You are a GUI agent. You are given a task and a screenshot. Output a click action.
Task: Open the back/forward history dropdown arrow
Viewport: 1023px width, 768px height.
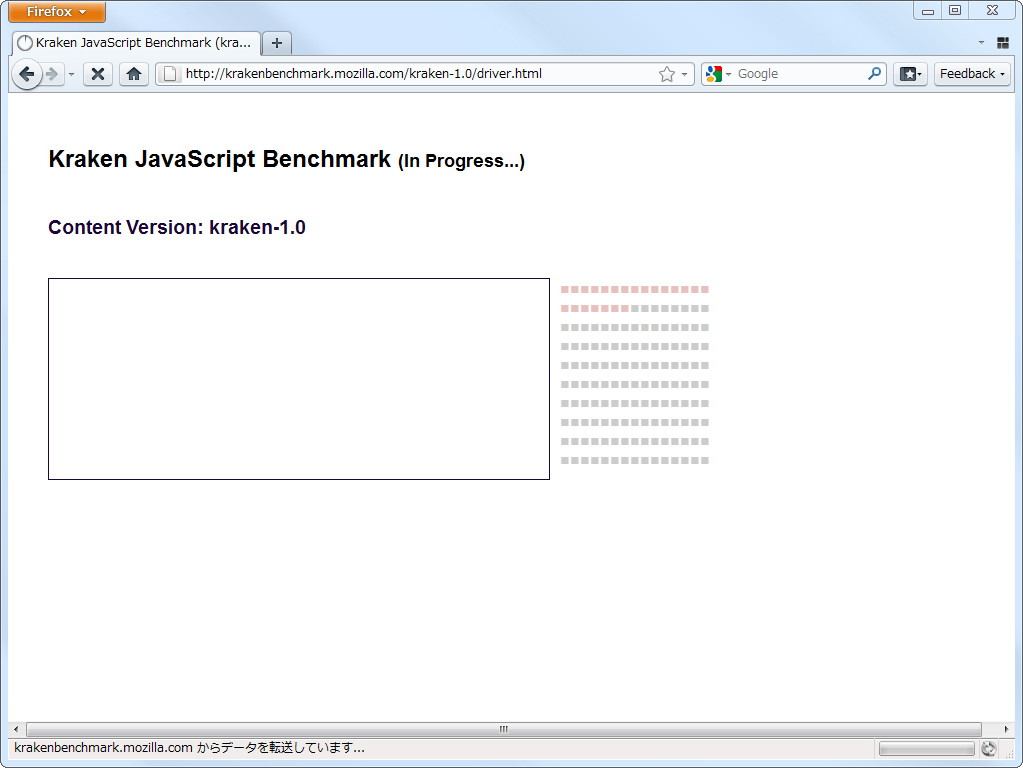click(71, 74)
